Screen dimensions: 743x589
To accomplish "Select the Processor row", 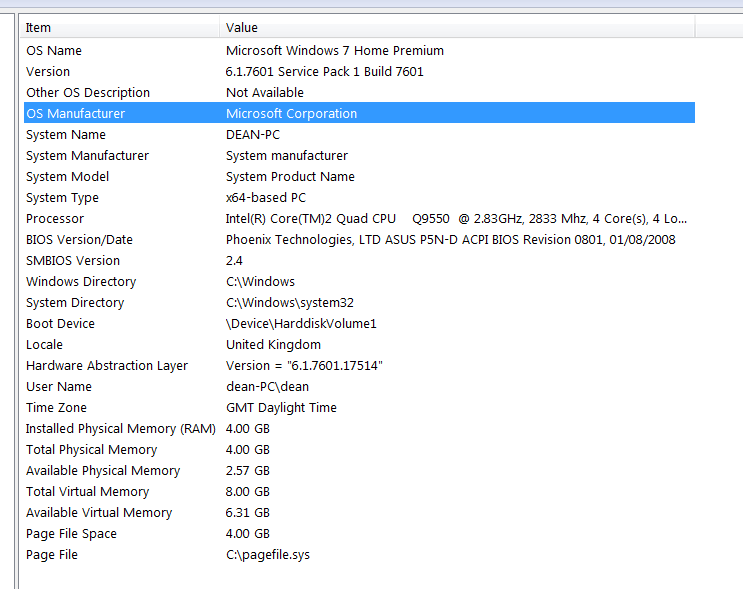I will 55,219.
